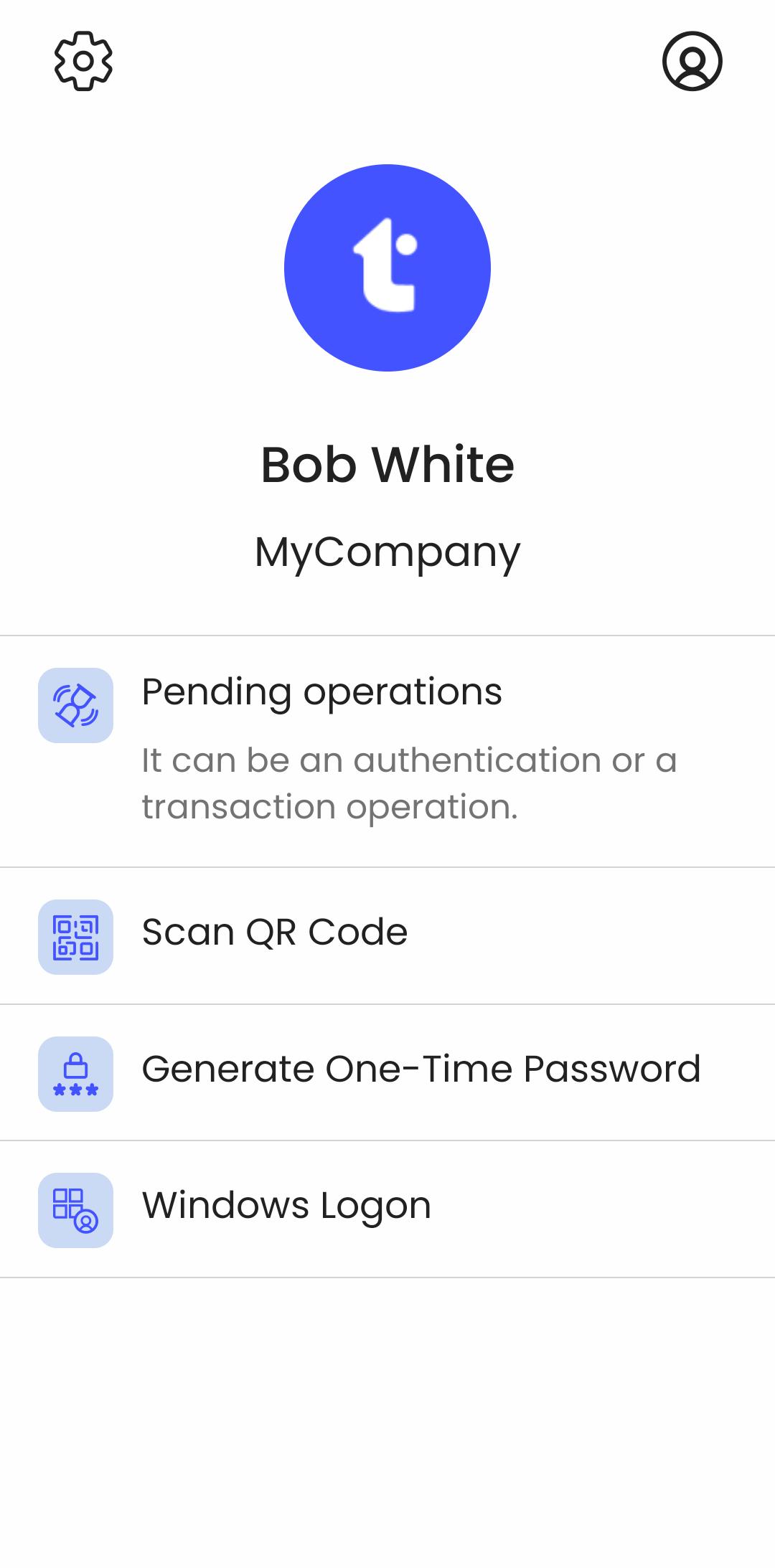Click the one-time password lock icon
Viewport: 775px width, 1568px height.
75,1074
